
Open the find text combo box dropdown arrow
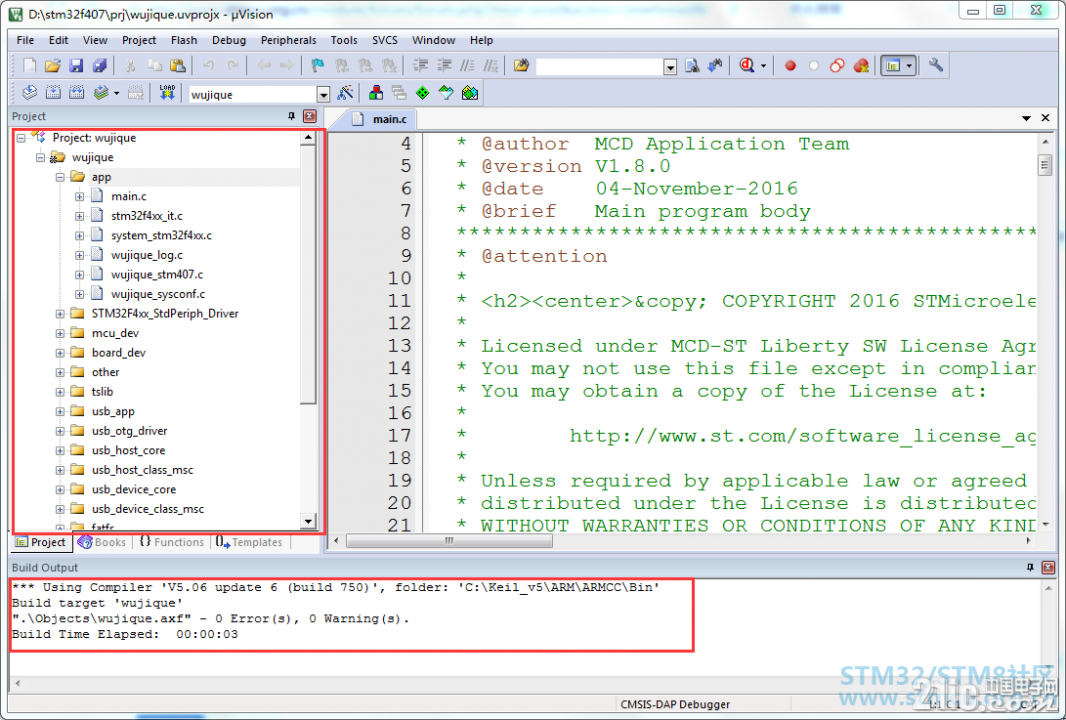pyautogui.click(x=670, y=67)
